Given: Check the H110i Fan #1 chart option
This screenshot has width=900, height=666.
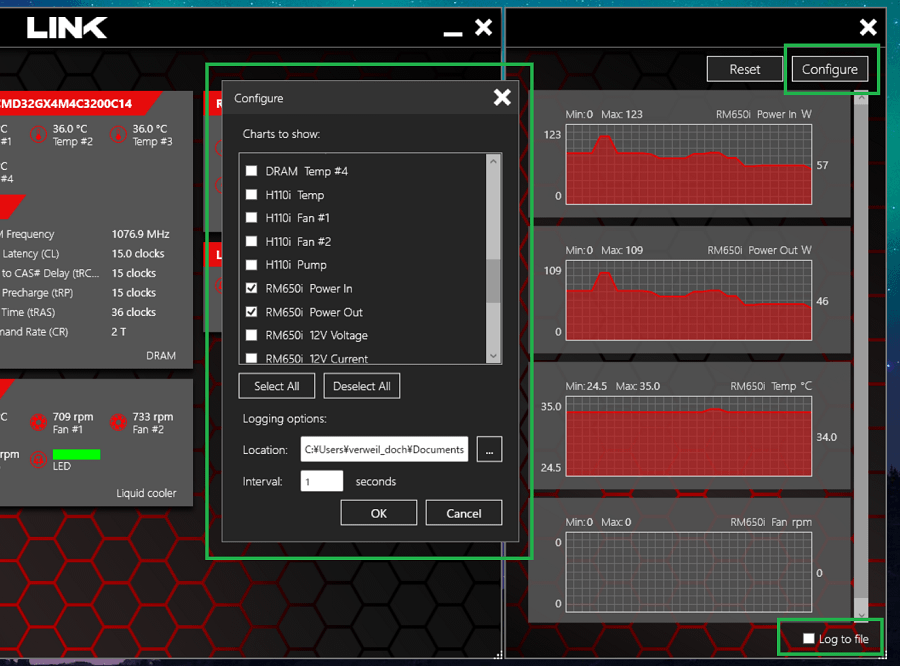Looking at the screenshot, I should click(251, 218).
